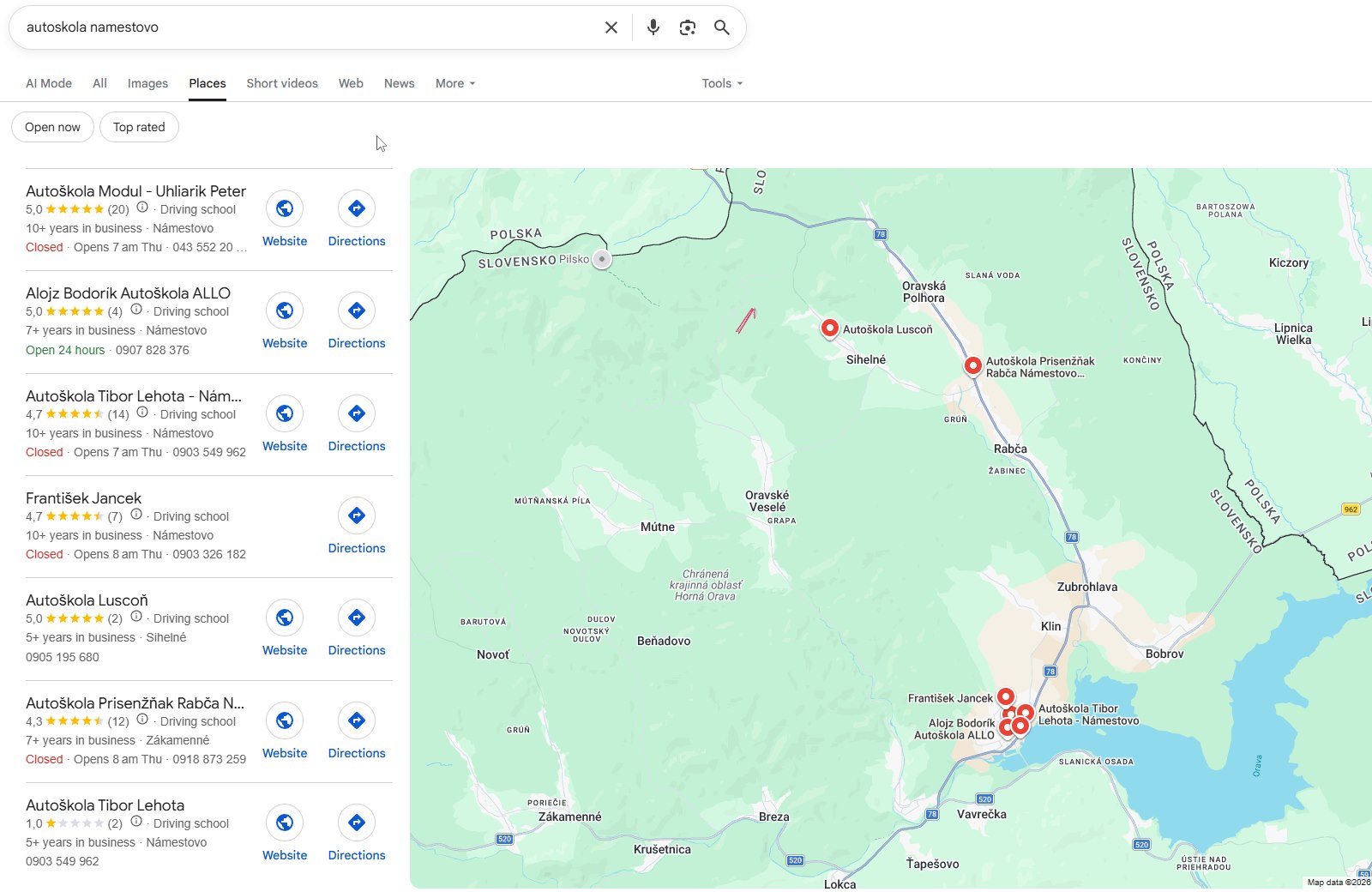Screen dimensions: 1372x892
Task: Open the Tools dropdown
Action: click(x=722, y=83)
